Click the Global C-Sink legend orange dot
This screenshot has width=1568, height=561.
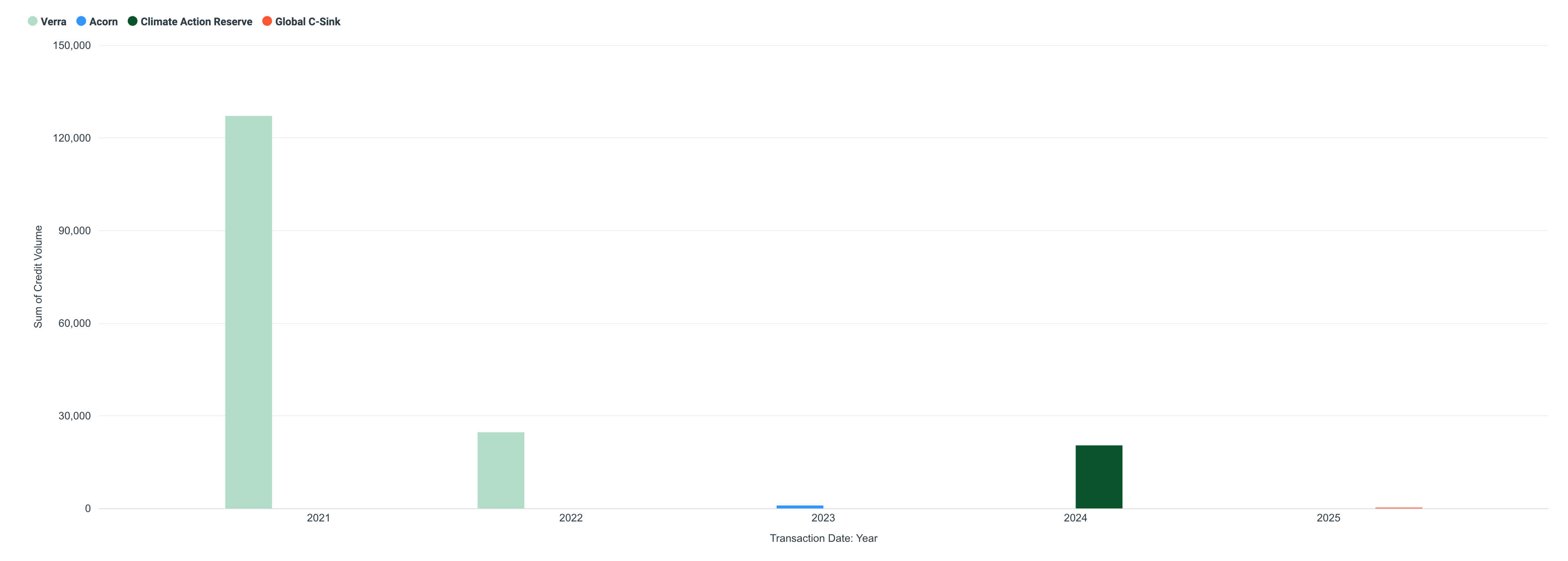[267, 21]
